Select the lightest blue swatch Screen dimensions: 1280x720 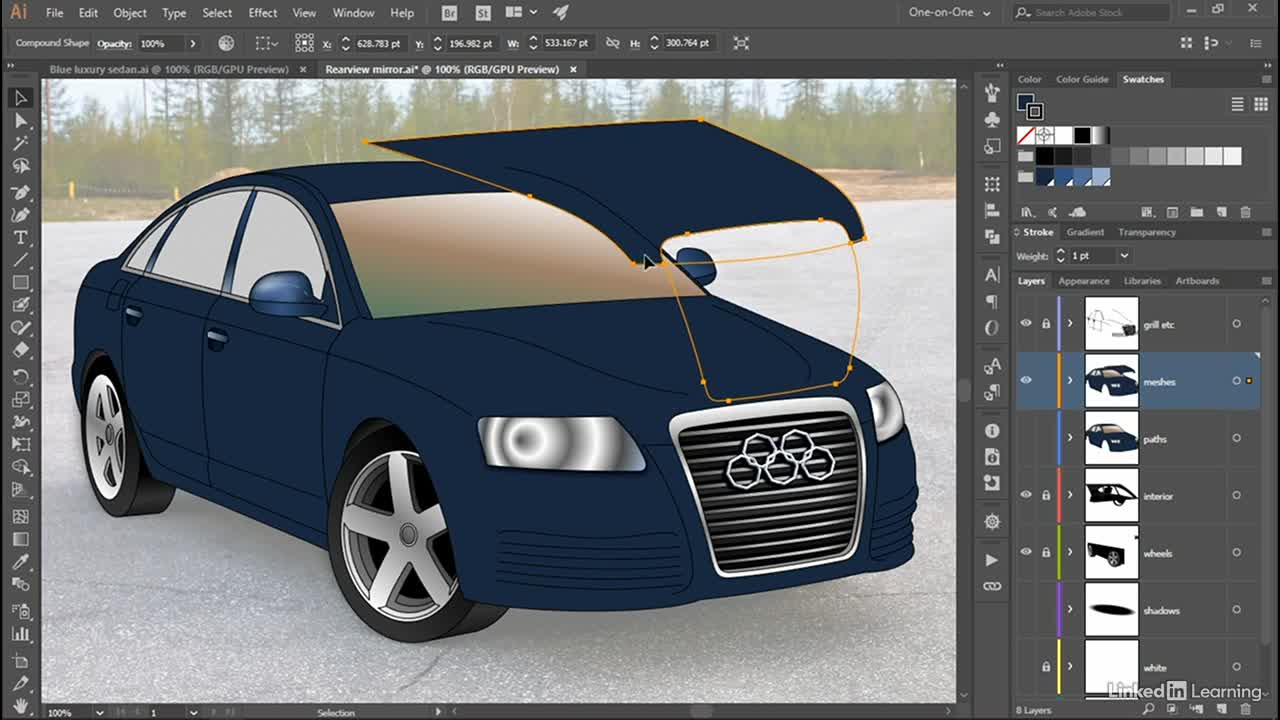(x=1101, y=177)
